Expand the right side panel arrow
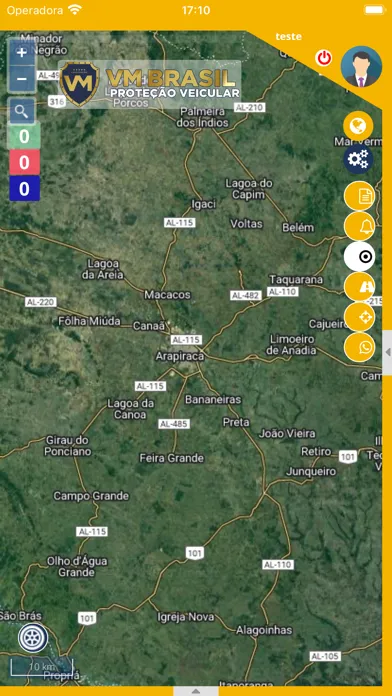Screen dimensions: 392x696 [x=387, y=352]
